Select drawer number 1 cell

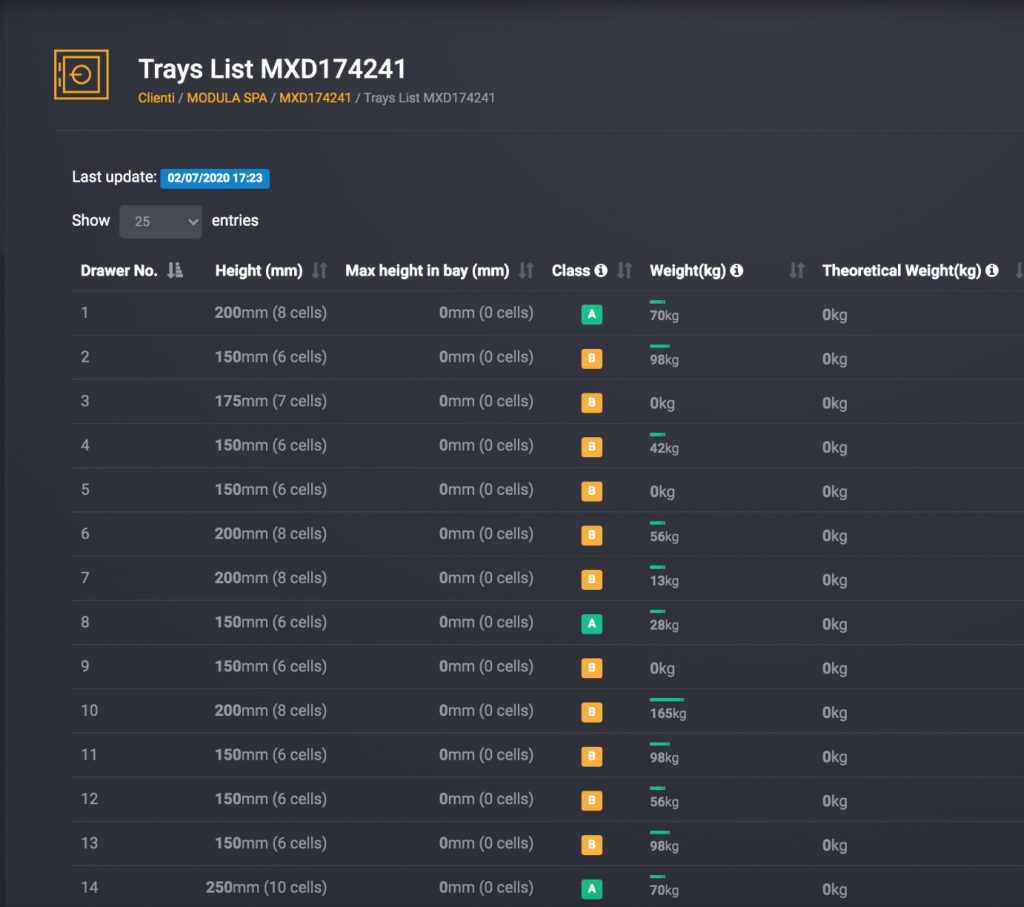pyautogui.click(x=85, y=313)
